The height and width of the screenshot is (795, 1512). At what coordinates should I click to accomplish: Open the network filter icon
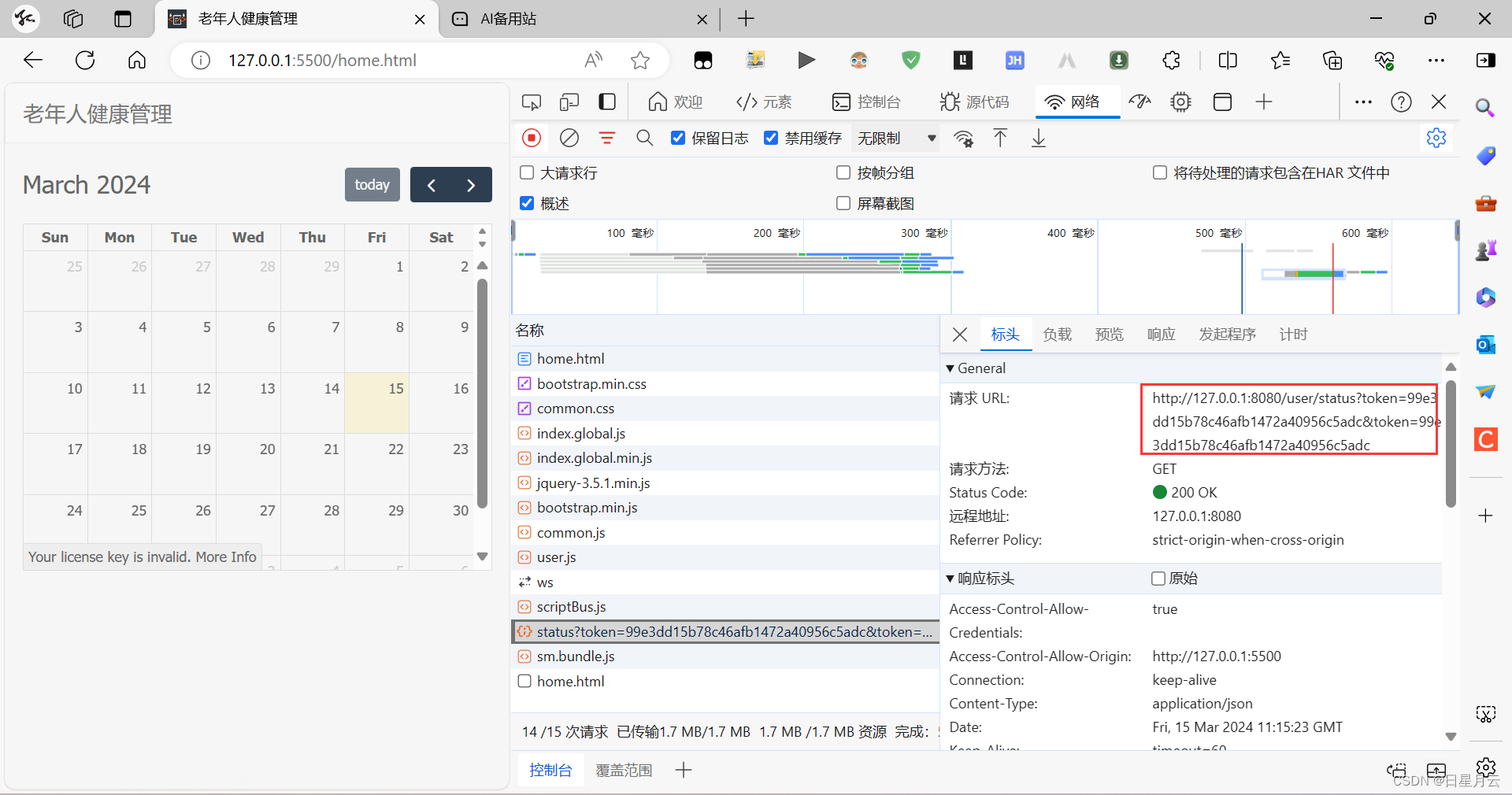pyautogui.click(x=606, y=139)
